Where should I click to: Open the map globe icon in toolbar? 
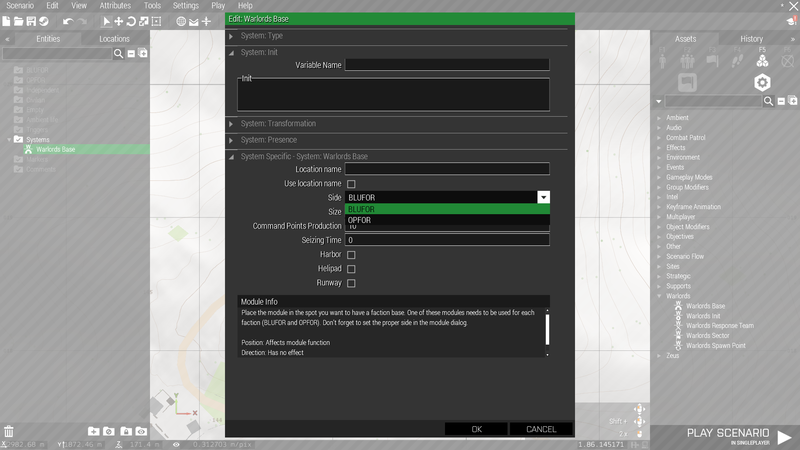click(x=181, y=21)
